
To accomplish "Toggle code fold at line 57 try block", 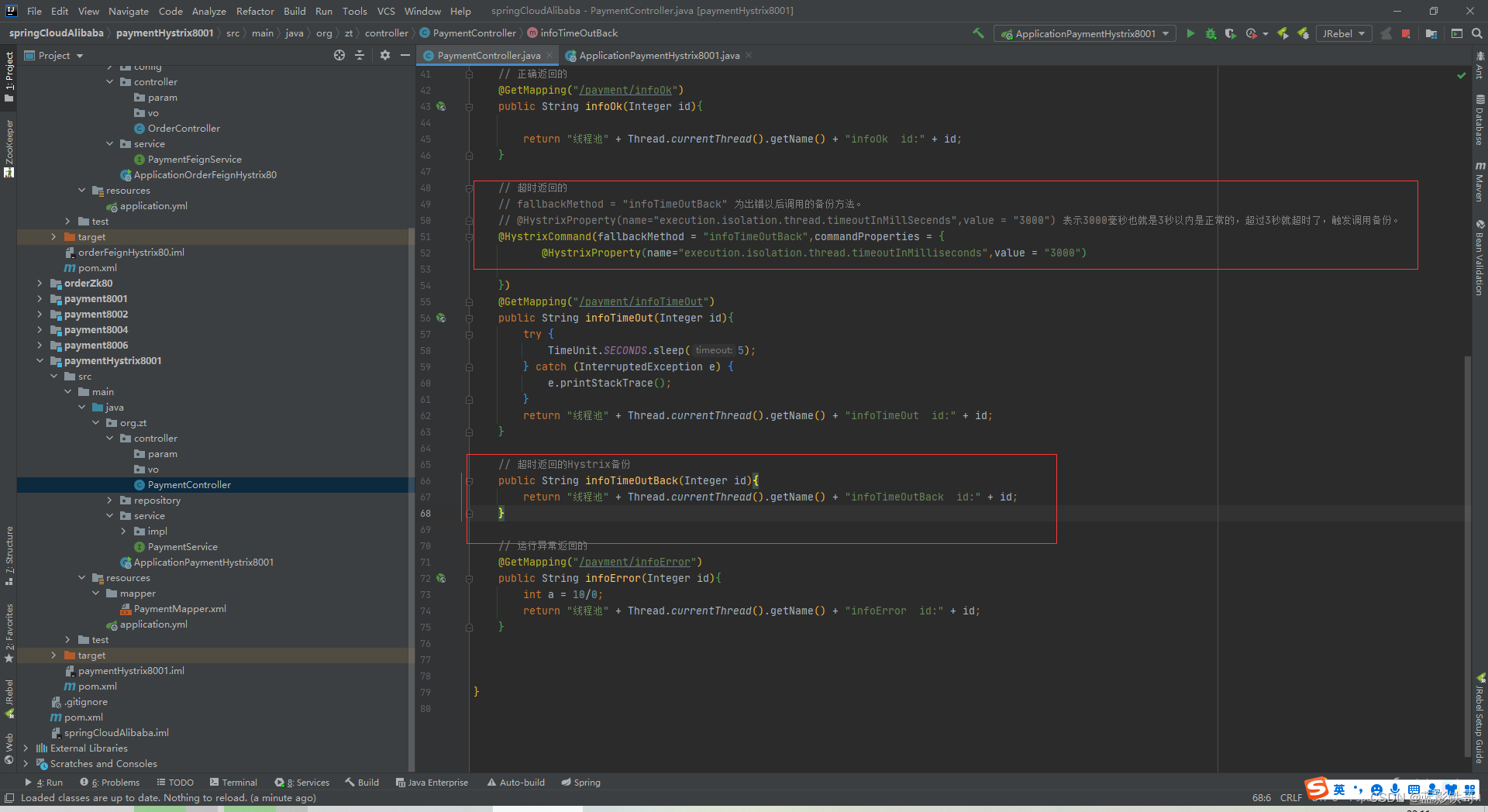I will click(469, 334).
